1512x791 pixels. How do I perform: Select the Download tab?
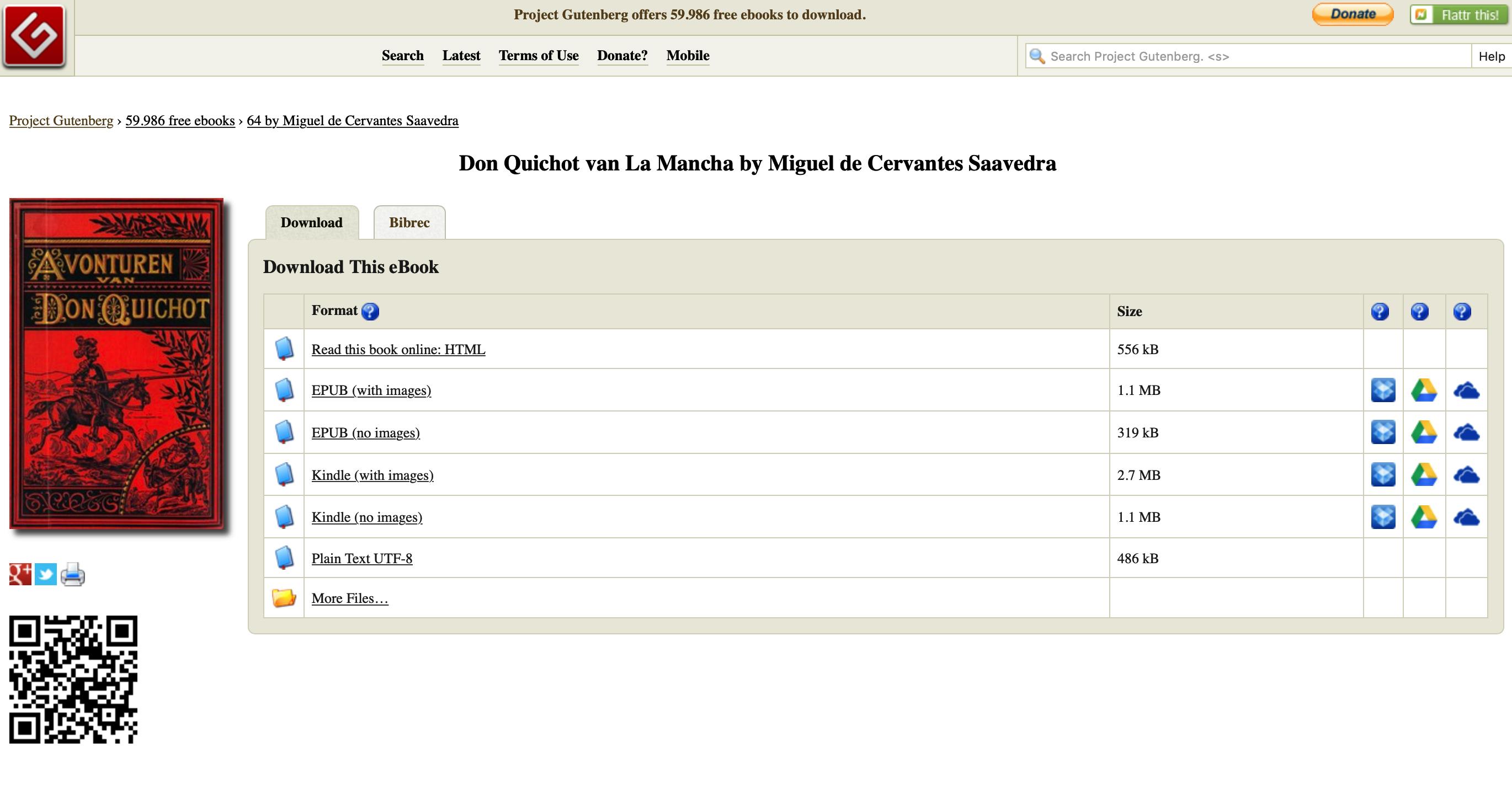click(x=311, y=222)
